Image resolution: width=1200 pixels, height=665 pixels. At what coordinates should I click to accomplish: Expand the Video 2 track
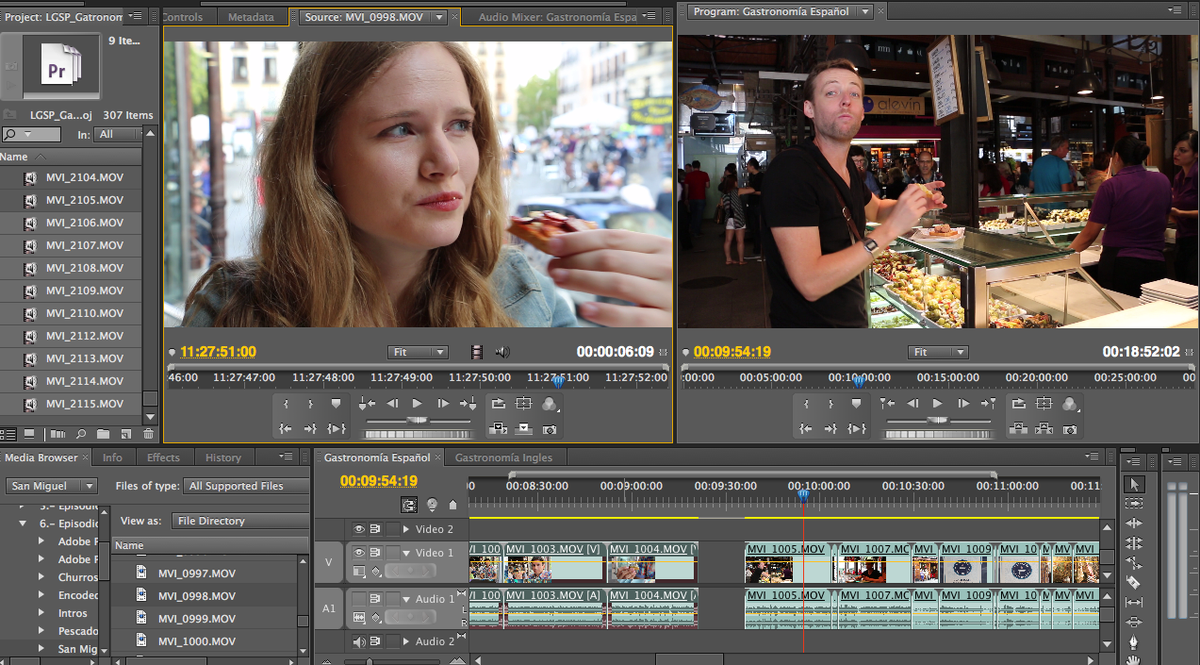coord(406,529)
